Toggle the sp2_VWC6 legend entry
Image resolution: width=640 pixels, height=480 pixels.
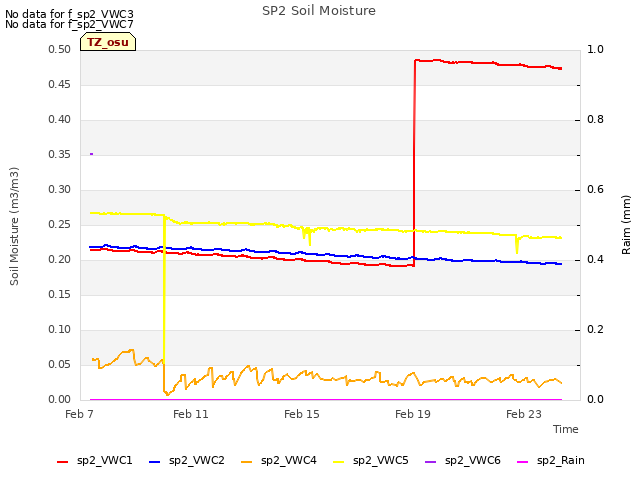point(463,460)
